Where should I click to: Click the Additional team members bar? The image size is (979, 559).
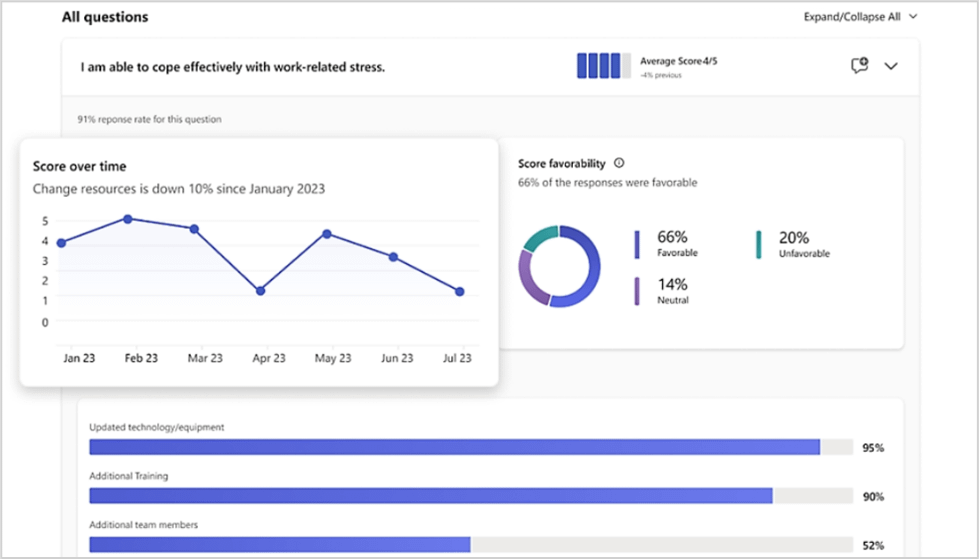pos(280,544)
